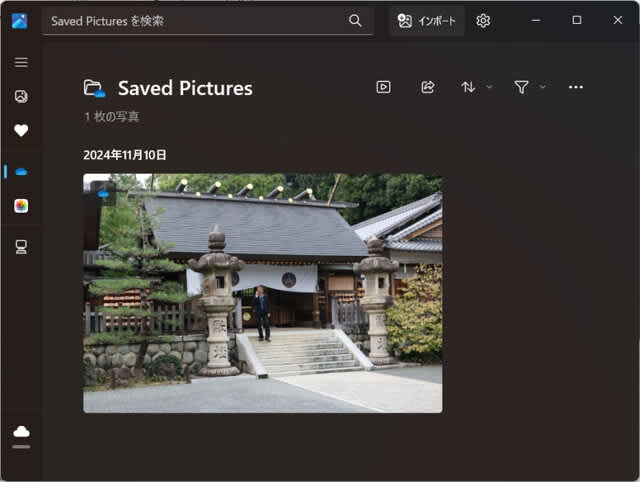
Task: Open the shrine photo thumbnail
Action: pos(262,293)
